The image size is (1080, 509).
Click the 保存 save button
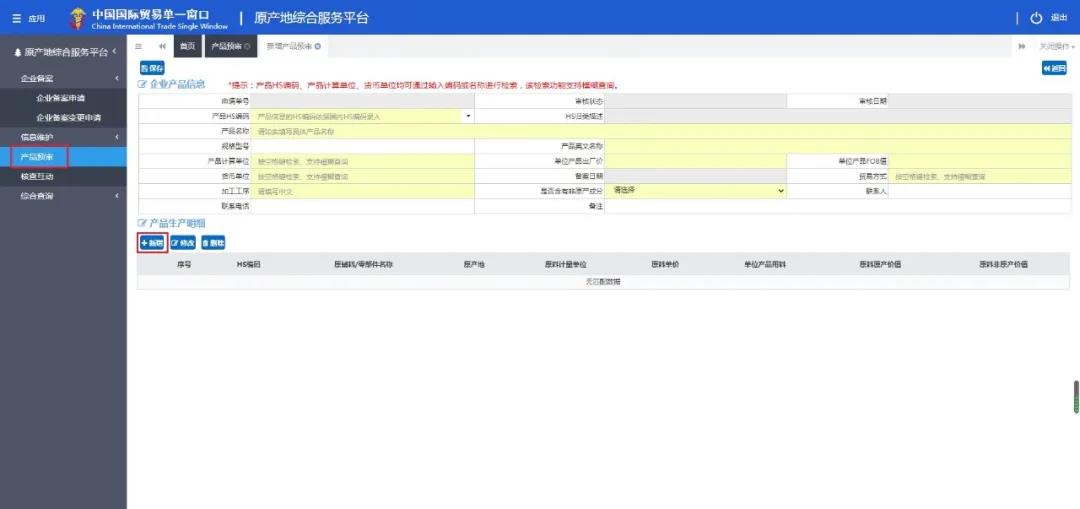coord(152,68)
